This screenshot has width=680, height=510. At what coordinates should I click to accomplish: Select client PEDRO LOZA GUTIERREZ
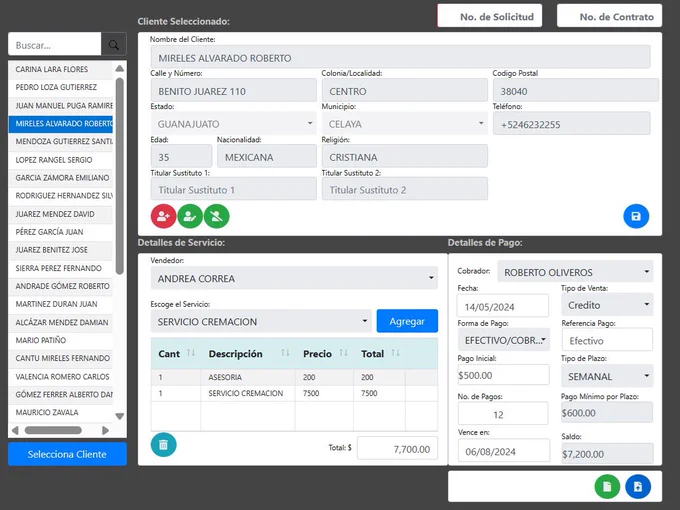60,87
